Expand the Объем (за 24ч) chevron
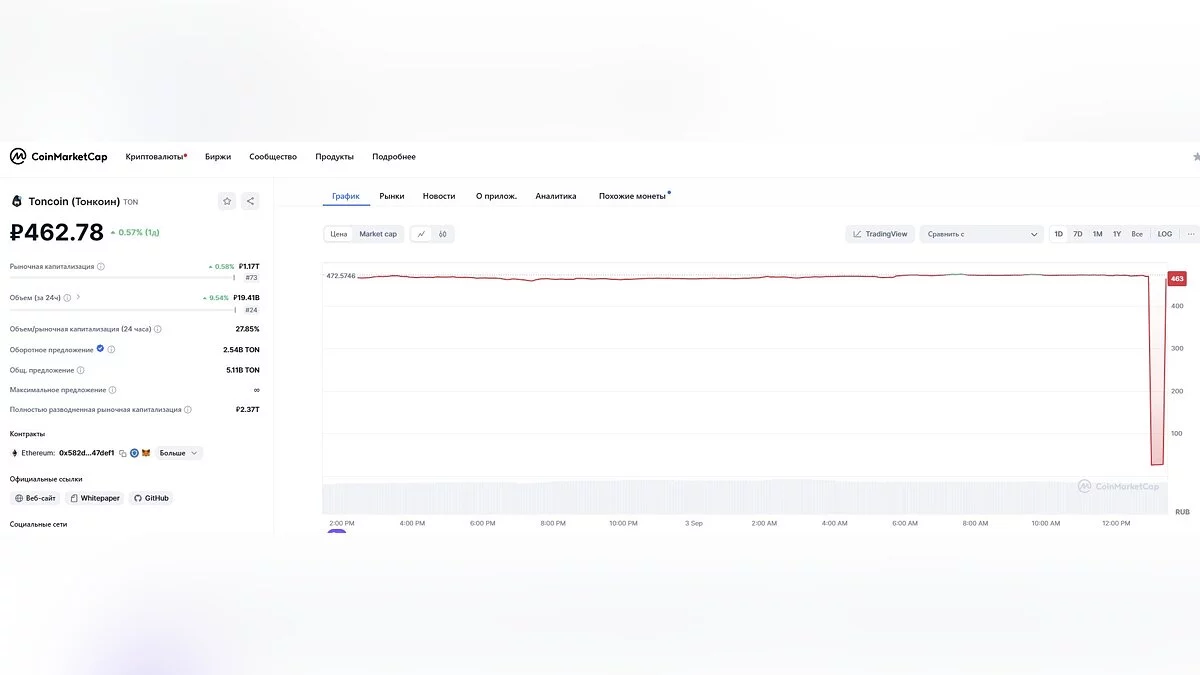The image size is (1200, 675). tap(79, 297)
